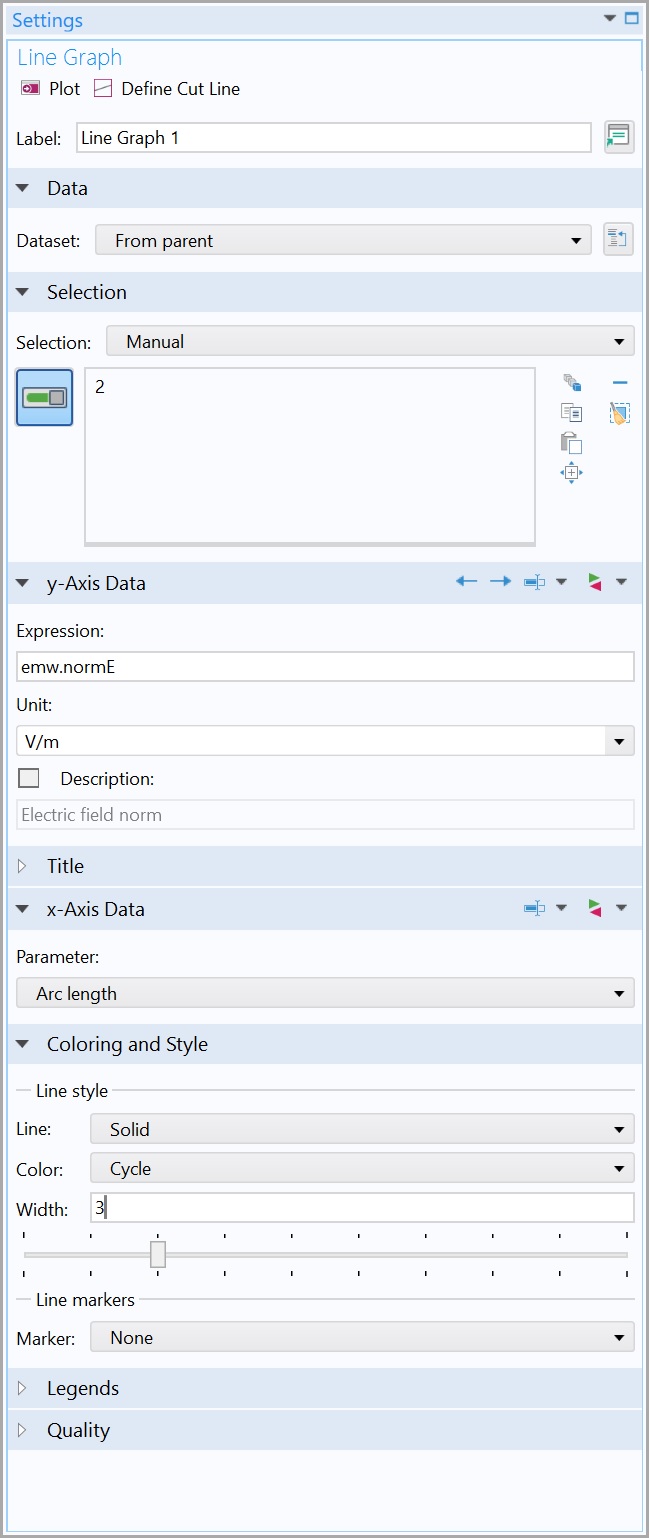Collapse the Coloring and Style section
This screenshot has height=1538, width=649.
pyautogui.click(x=23, y=1044)
